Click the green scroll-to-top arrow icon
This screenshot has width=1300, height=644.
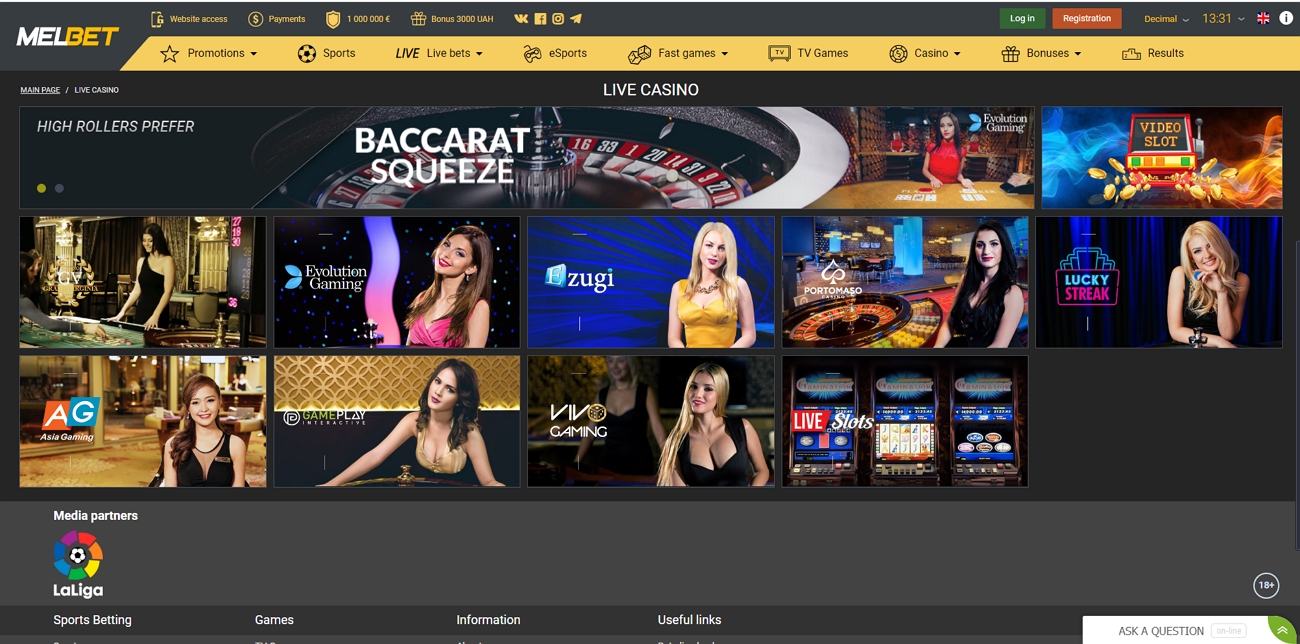(1282, 631)
